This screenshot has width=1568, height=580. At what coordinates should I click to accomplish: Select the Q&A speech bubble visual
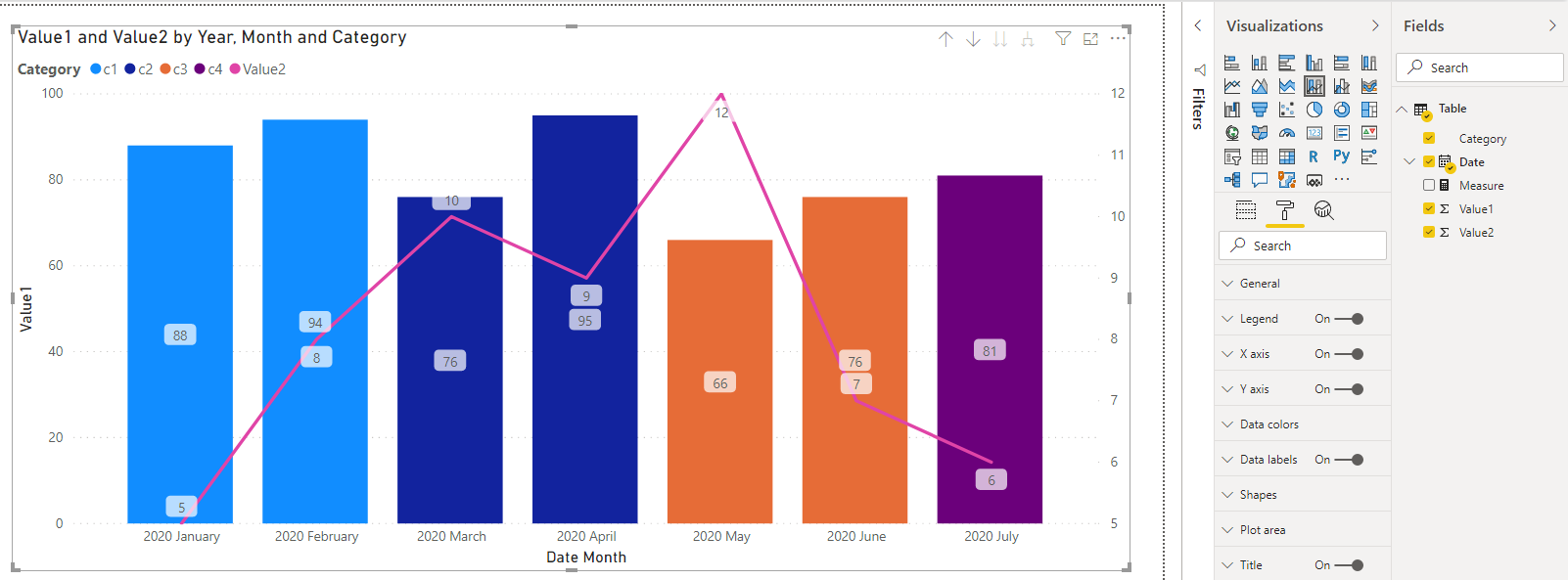tap(1260, 180)
